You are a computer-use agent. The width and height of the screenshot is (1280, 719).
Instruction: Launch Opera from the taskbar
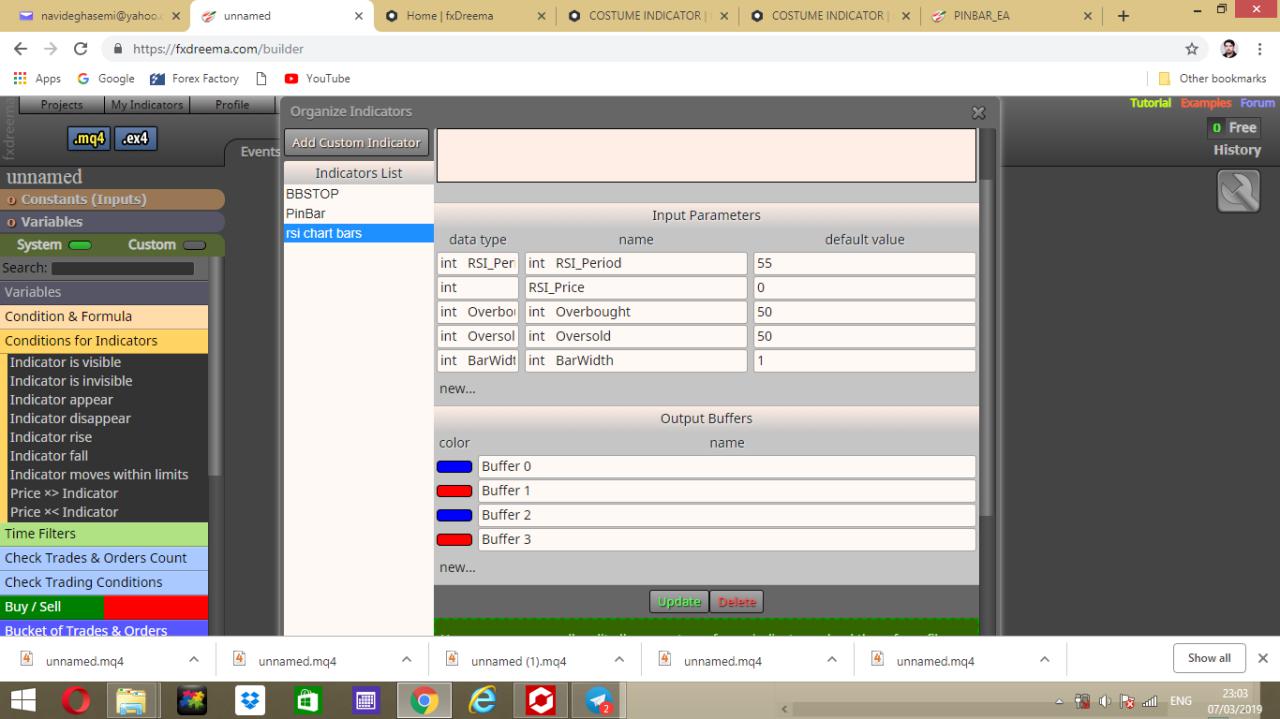tap(77, 702)
